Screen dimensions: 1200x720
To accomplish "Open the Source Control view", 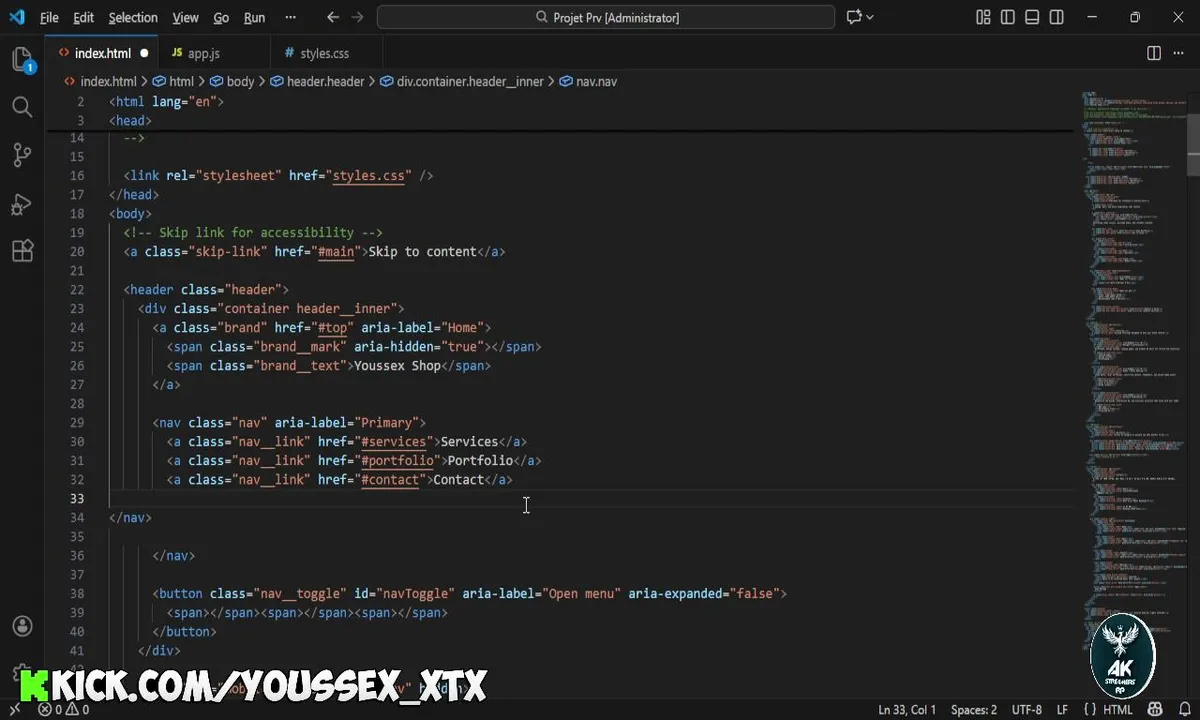I will click(22, 155).
